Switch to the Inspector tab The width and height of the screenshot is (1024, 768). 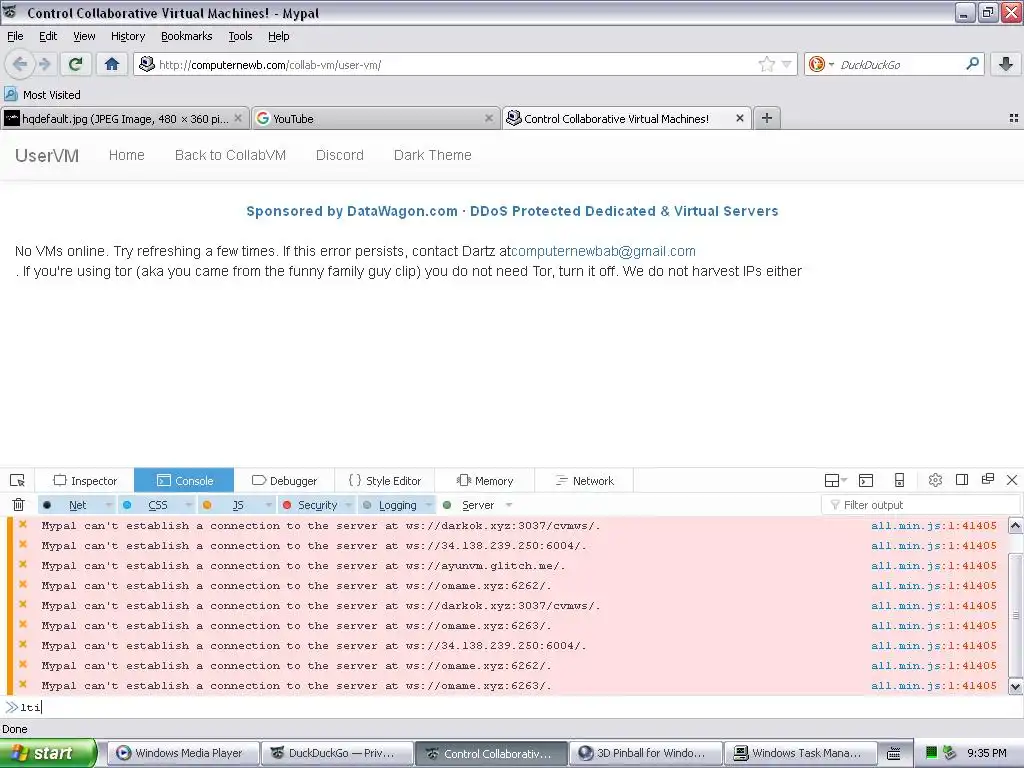(x=85, y=481)
